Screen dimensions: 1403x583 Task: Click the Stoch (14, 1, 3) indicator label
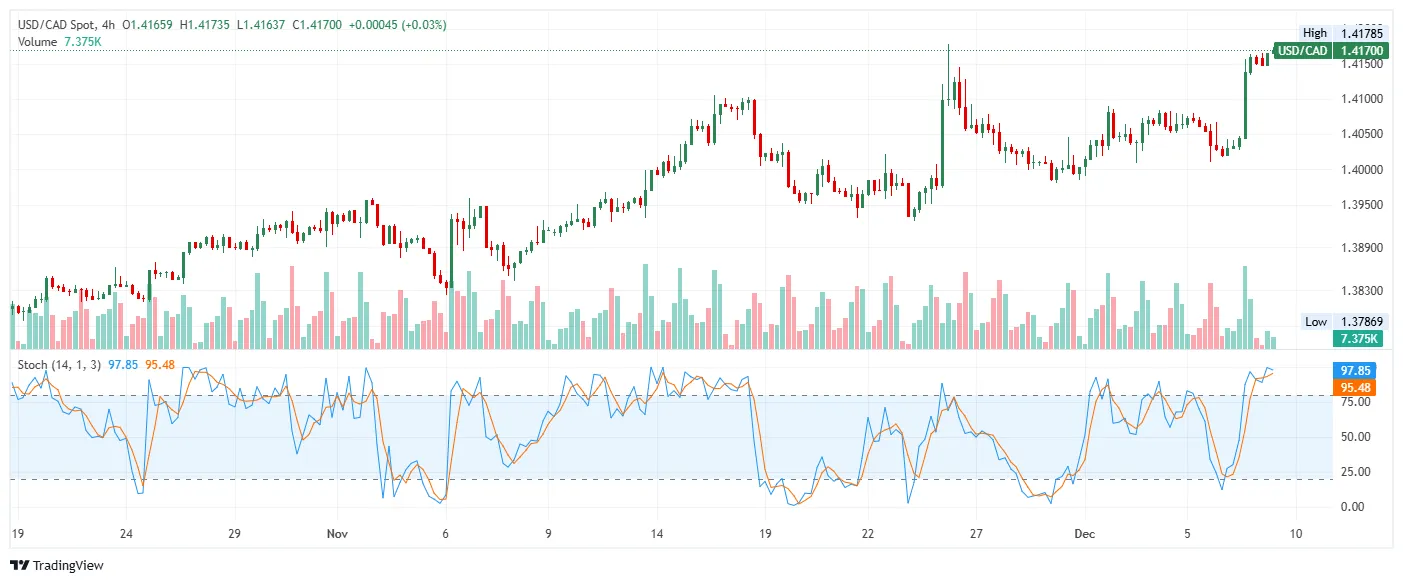pos(60,364)
